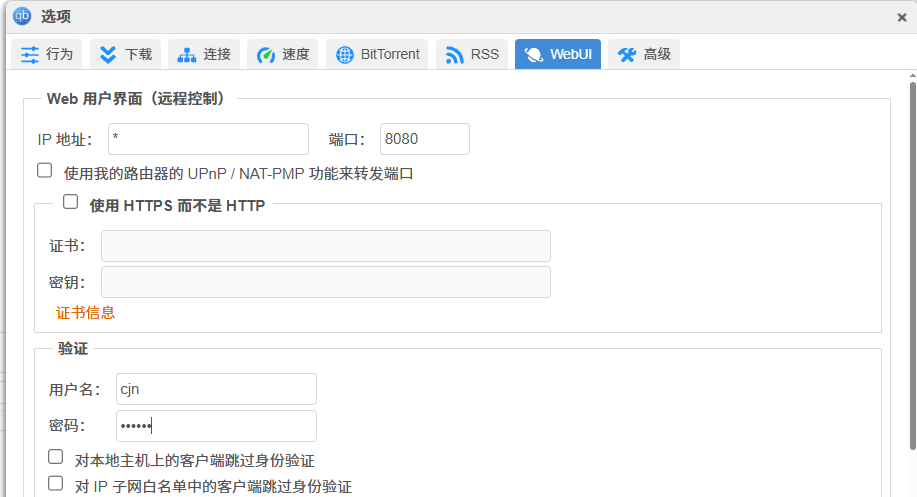Viewport: 917px width, 497px height.
Task: Check skip authentication for IP 子网白名单 clients
Action: 56,484
